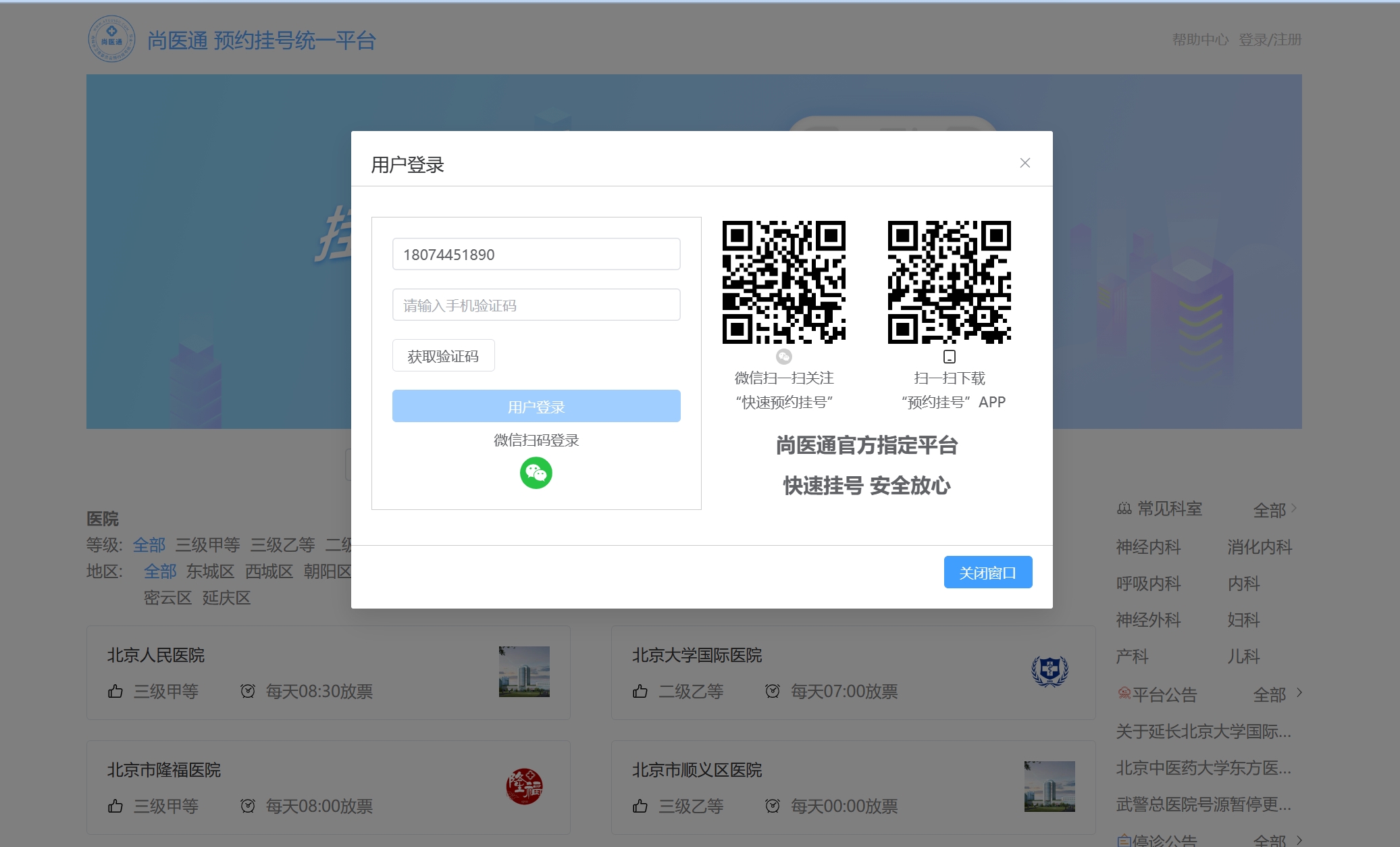This screenshot has height=847, width=1400.
Task: Open the 北京市隆福医院 red logo
Action: tap(524, 786)
